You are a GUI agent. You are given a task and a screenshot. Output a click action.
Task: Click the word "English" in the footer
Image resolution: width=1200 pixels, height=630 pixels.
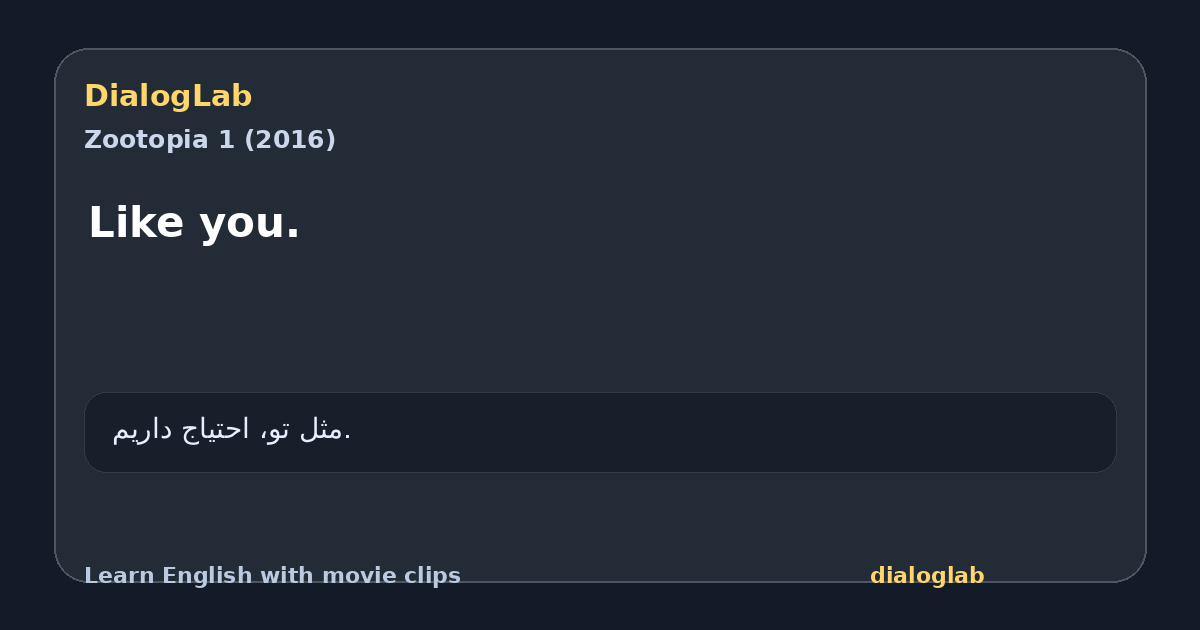(x=208, y=576)
